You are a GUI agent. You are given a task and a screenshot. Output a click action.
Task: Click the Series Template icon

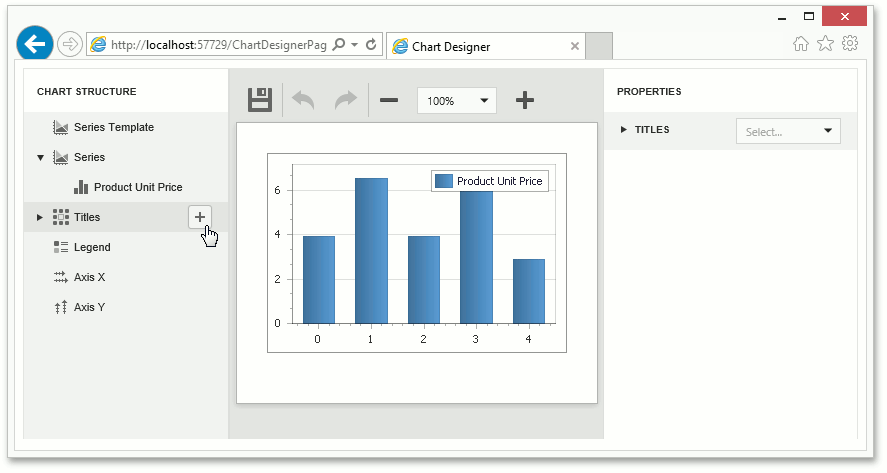pos(61,127)
